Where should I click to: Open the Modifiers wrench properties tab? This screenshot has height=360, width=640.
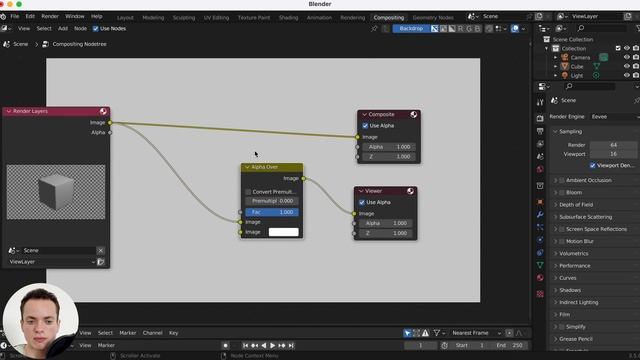tap(540, 215)
